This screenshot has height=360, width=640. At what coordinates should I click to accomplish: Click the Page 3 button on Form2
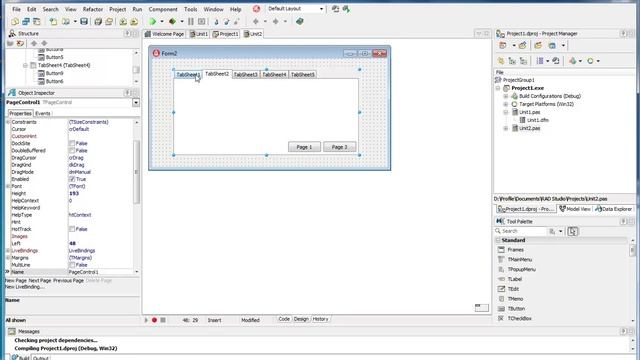click(x=339, y=147)
